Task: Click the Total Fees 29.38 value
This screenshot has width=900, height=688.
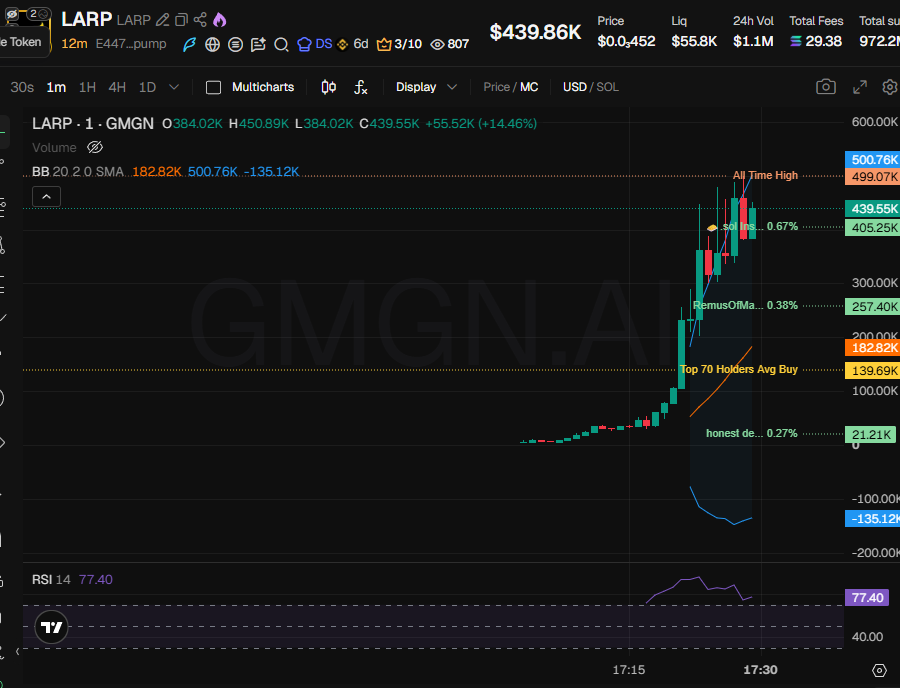Action: (x=816, y=41)
